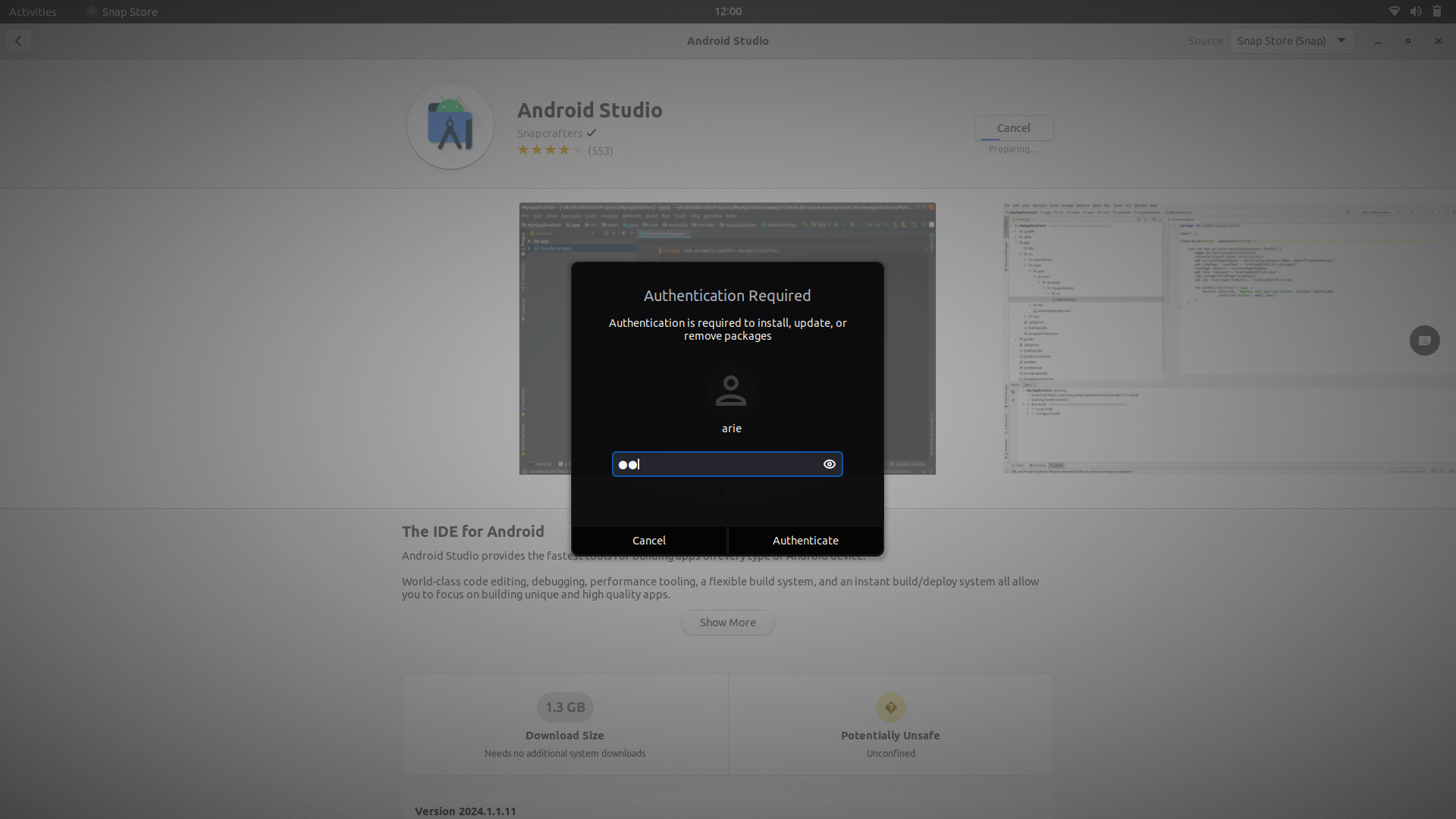Image resolution: width=1456 pixels, height=819 pixels.
Task: Click the 'Version 2024.1.1.11' text
Action: point(466,811)
